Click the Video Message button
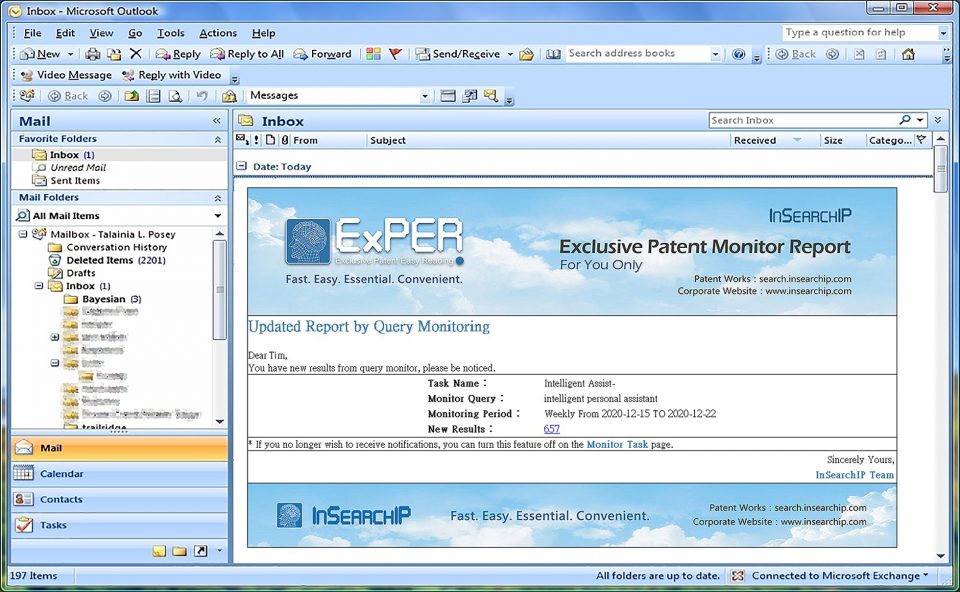The height and width of the screenshot is (592, 960). tap(66, 75)
